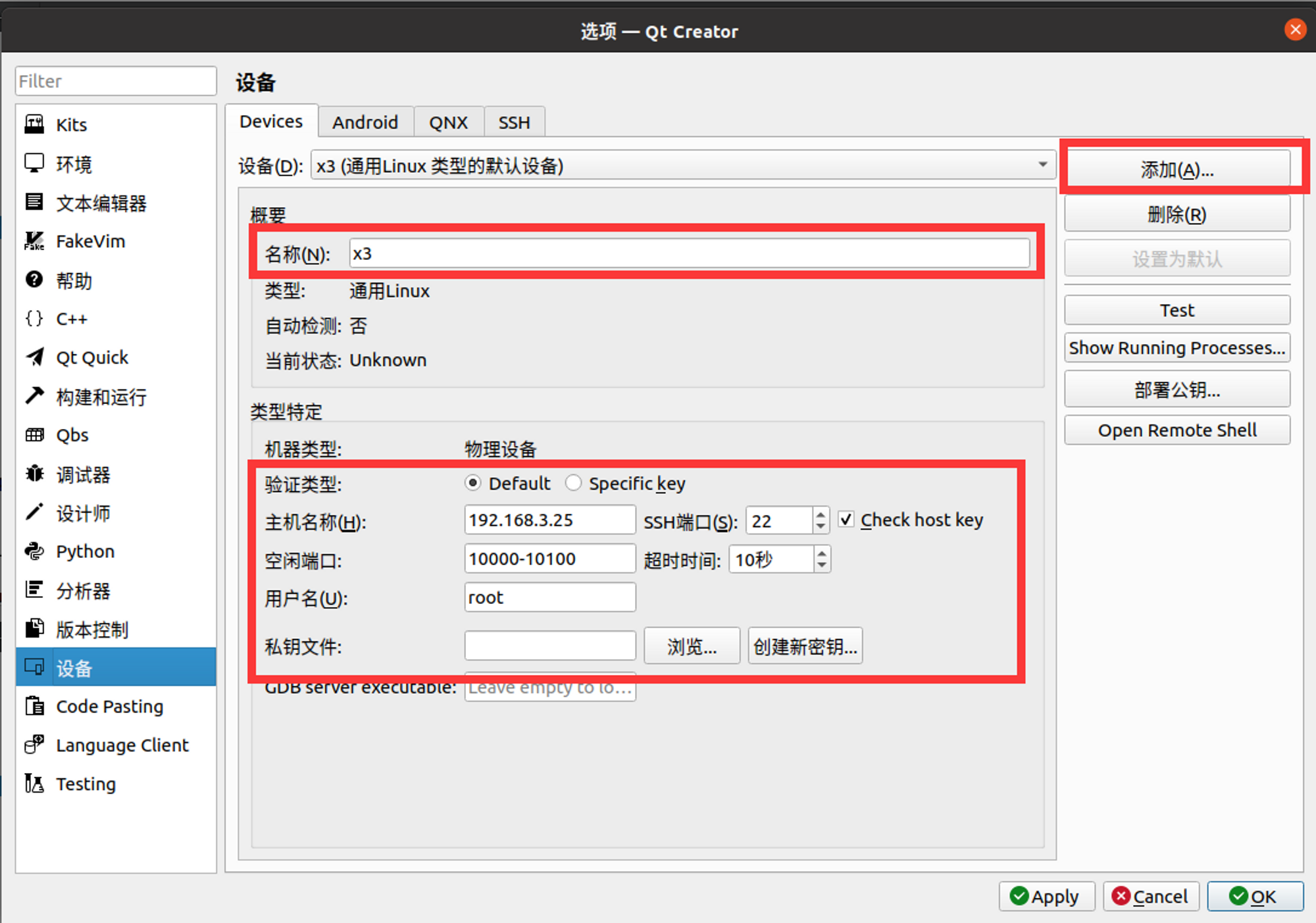Open the Kits settings icon

(x=34, y=124)
